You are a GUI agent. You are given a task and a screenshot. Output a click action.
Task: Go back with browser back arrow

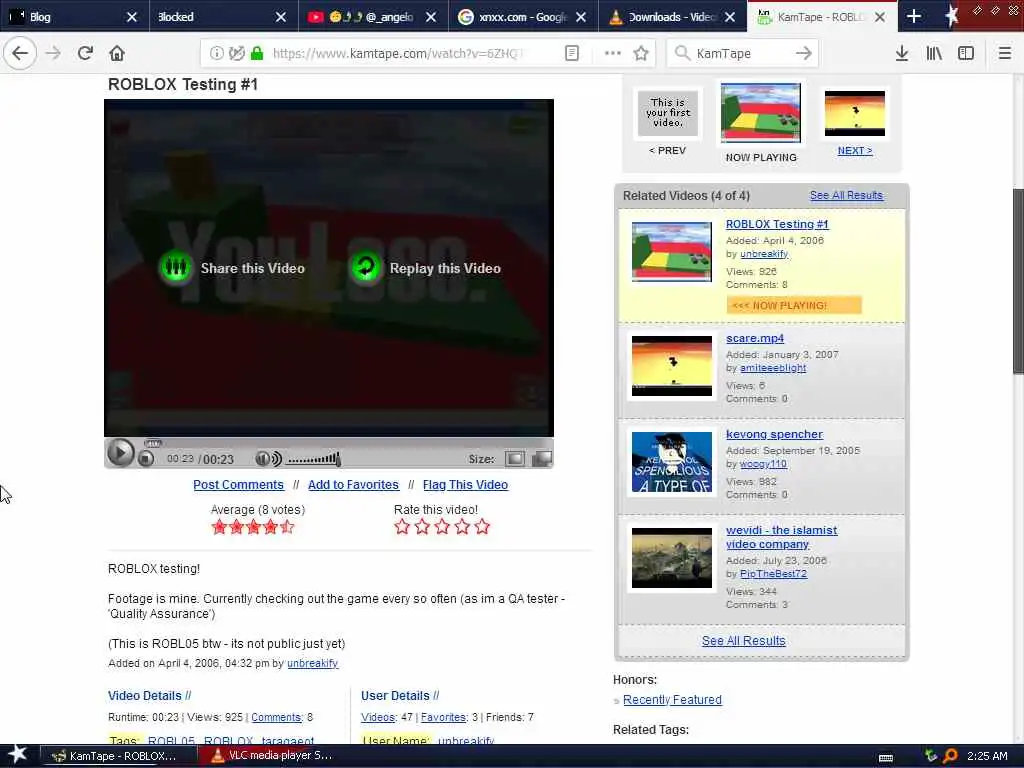point(20,53)
